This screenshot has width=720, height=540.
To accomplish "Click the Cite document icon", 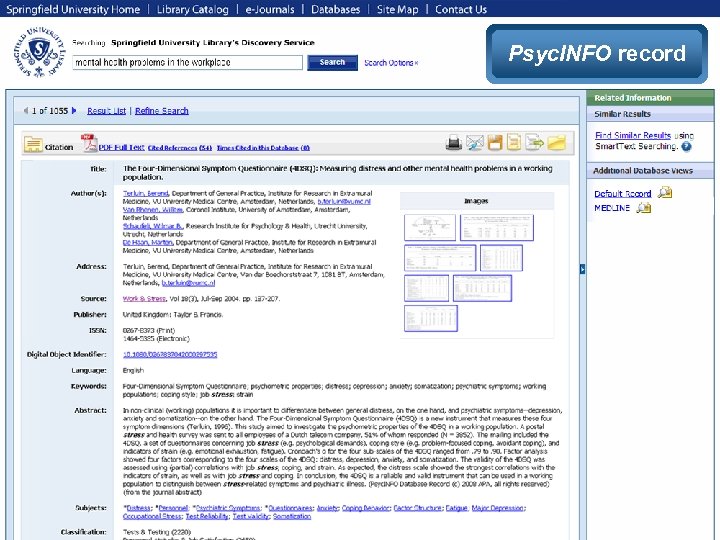I will point(514,142).
